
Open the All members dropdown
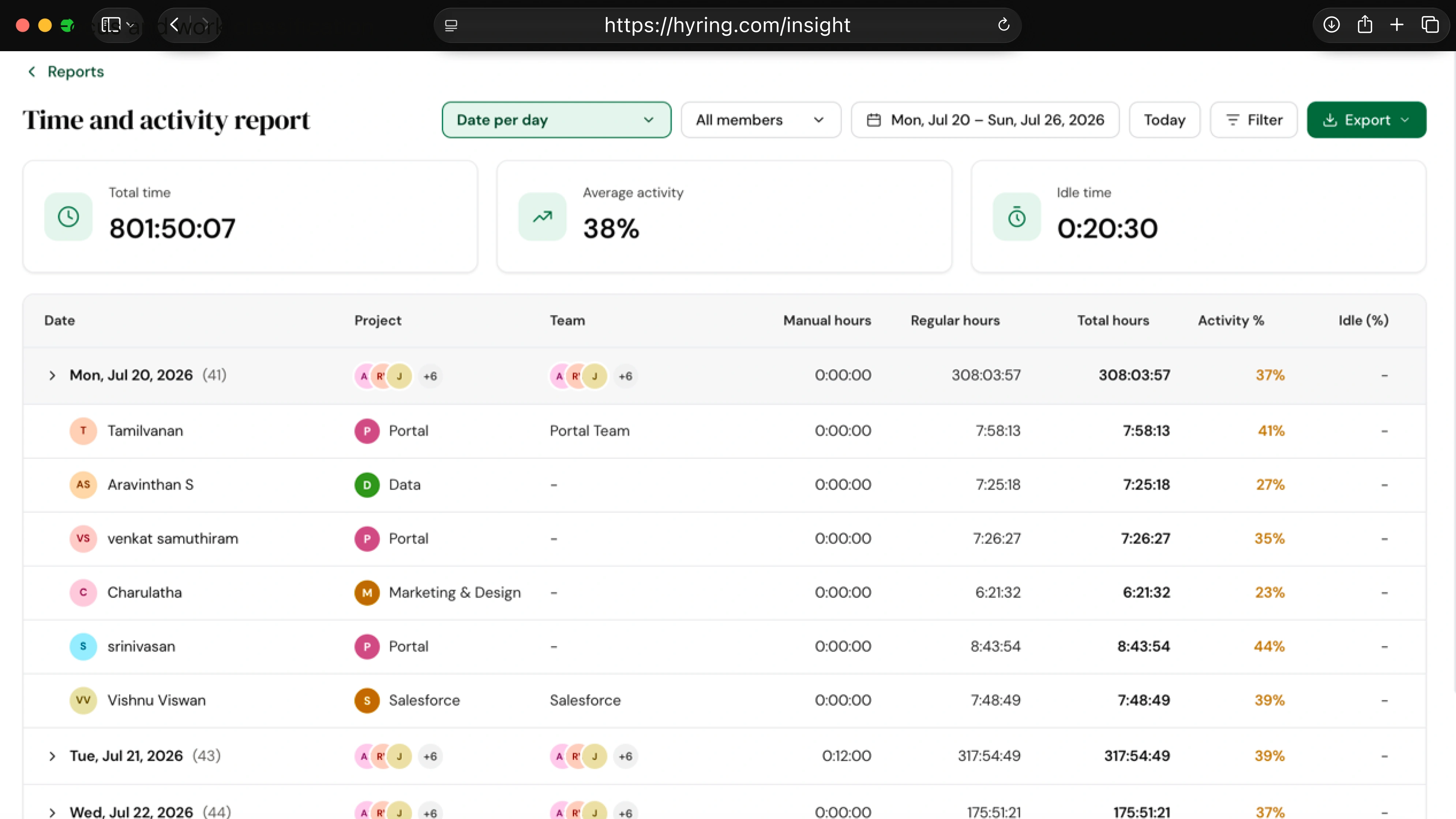click(x=761, y=120)
